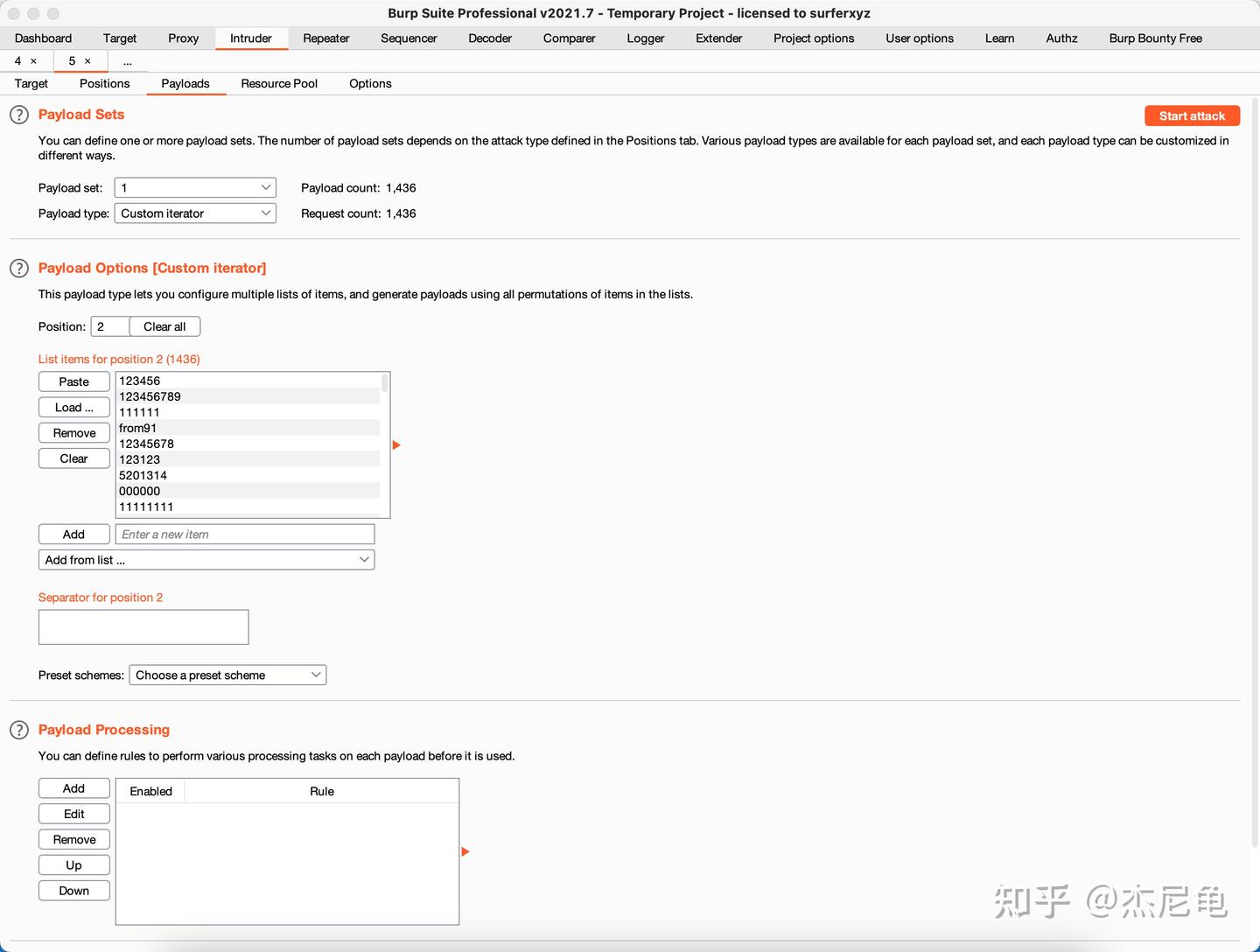1260x952 pixels.
Task: Open Burp Bounty Free tab
Action: point(1156,38)
